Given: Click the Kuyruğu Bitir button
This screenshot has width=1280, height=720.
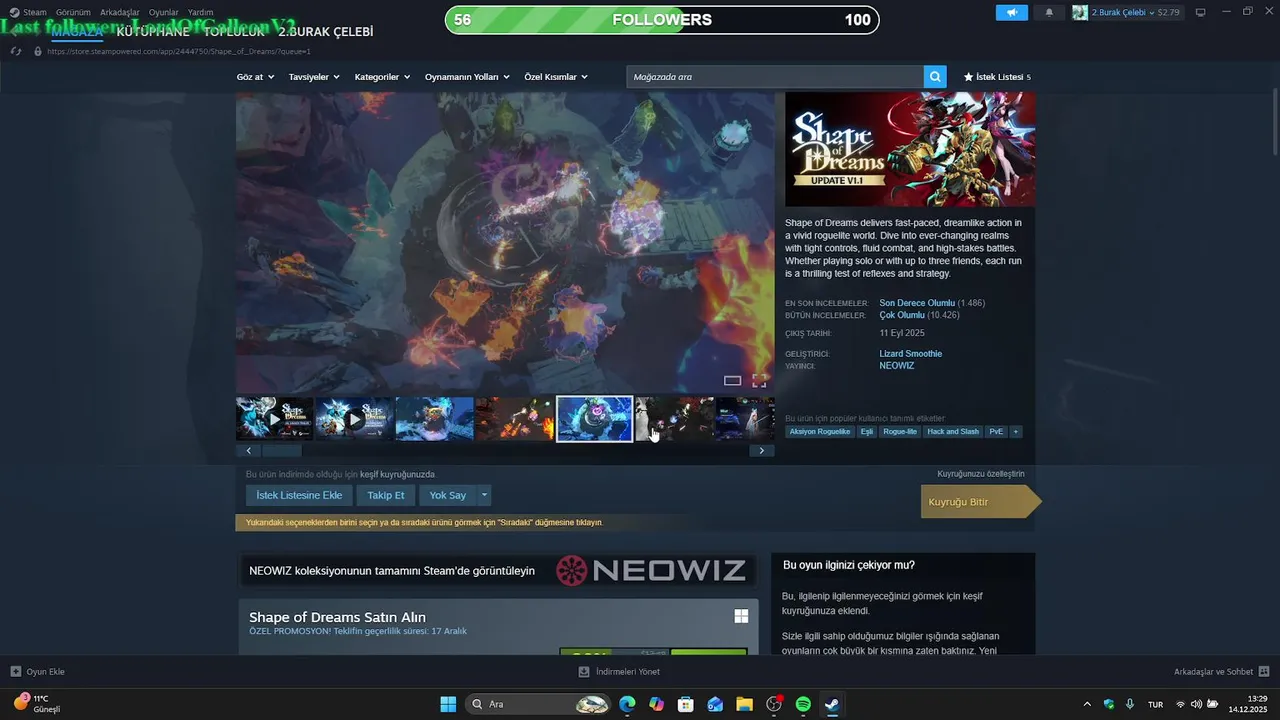Looking at the screenshot, I should pos(980,502).
